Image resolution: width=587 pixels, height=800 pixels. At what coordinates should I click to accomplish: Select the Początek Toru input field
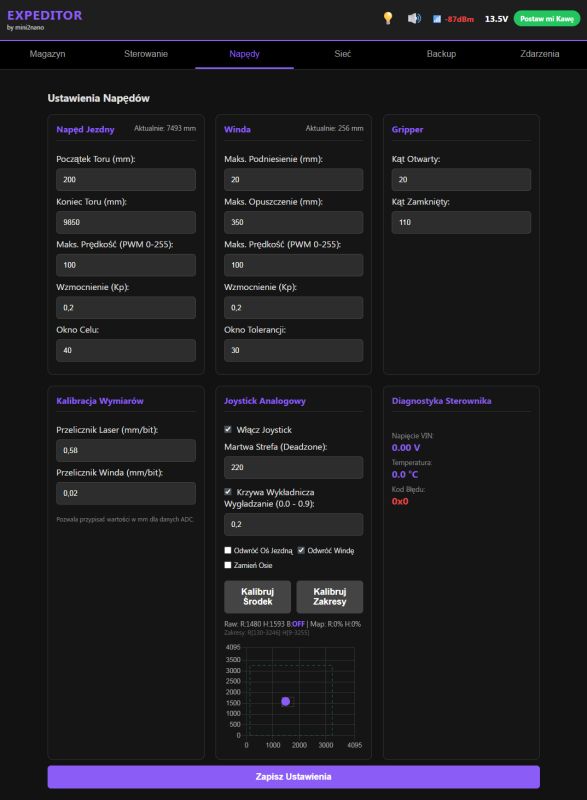tap(125, 180)
